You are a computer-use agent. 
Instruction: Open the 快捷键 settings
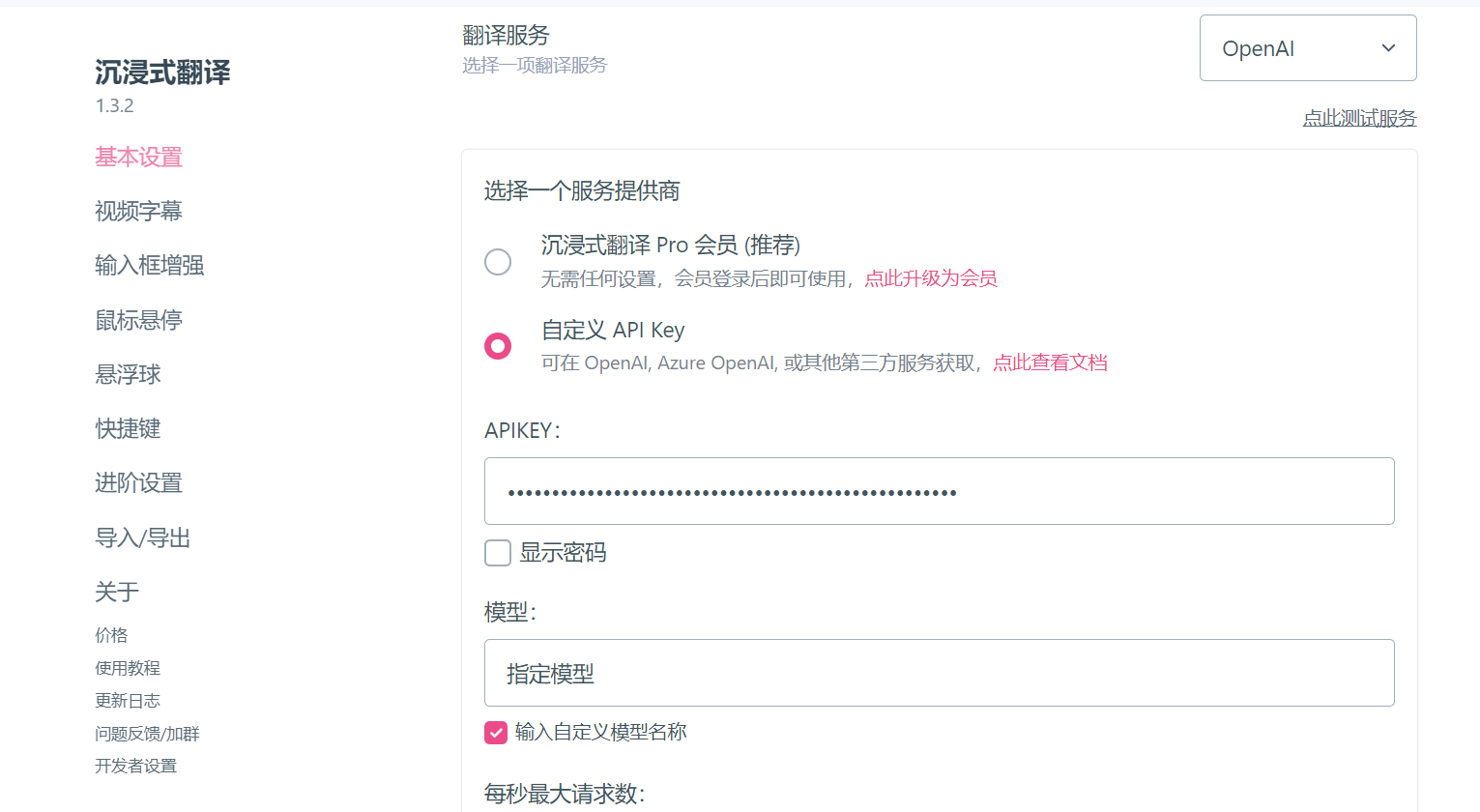pyautogui.click(x=128, y=428)
